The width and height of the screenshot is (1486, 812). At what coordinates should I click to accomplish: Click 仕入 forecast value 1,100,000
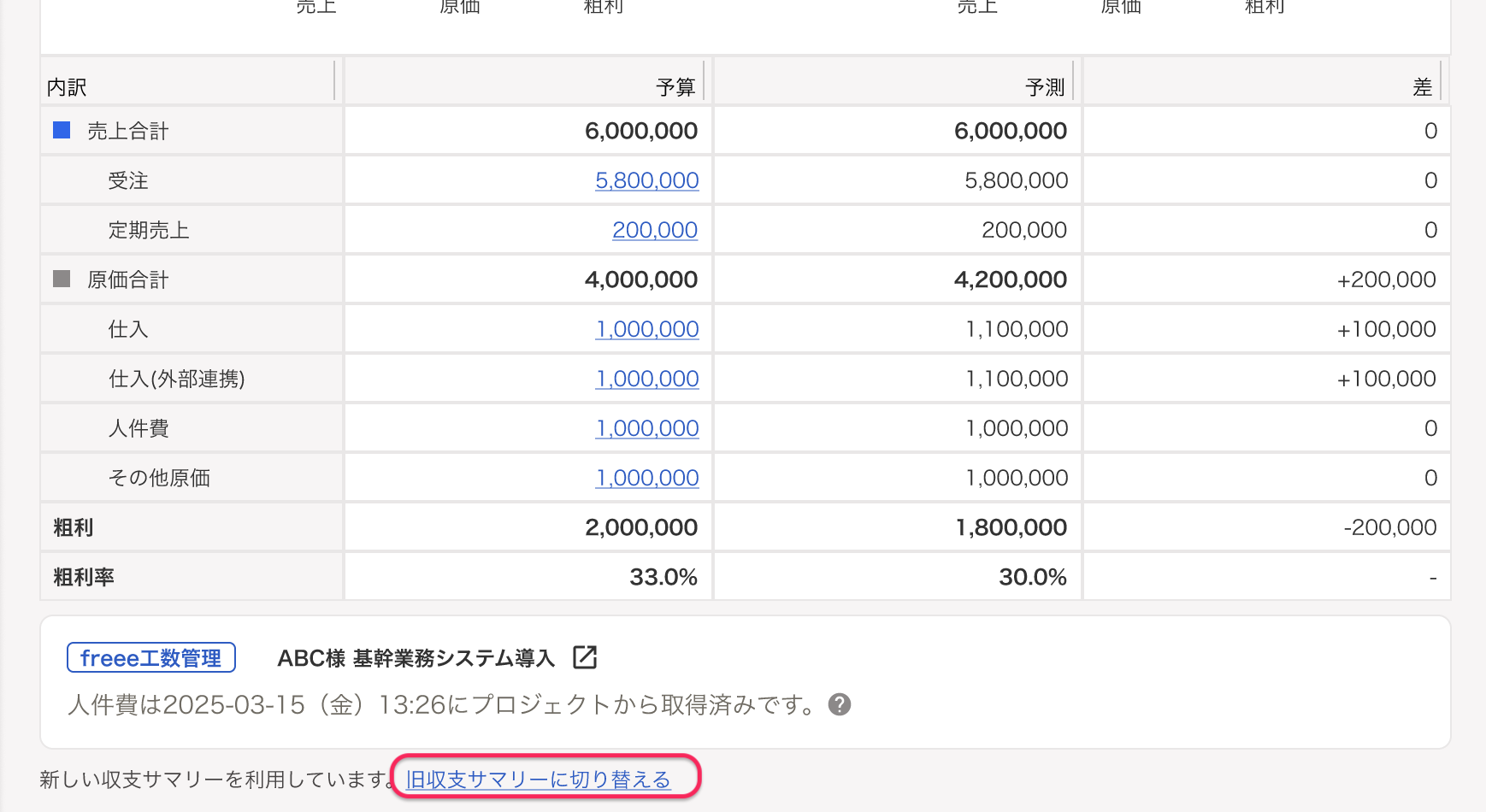pyautogui.click(x=1017, y=329)
